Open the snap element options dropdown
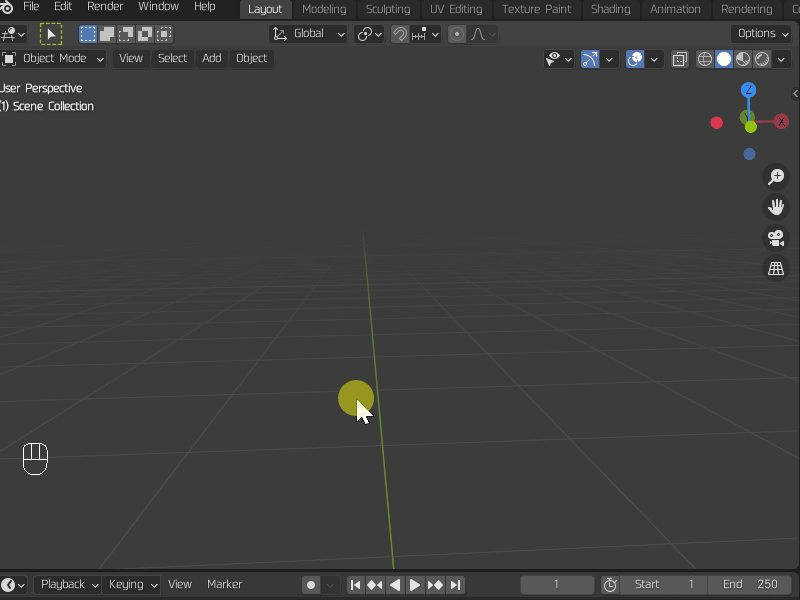Screen dimensions: 800x600 [425, 34]
